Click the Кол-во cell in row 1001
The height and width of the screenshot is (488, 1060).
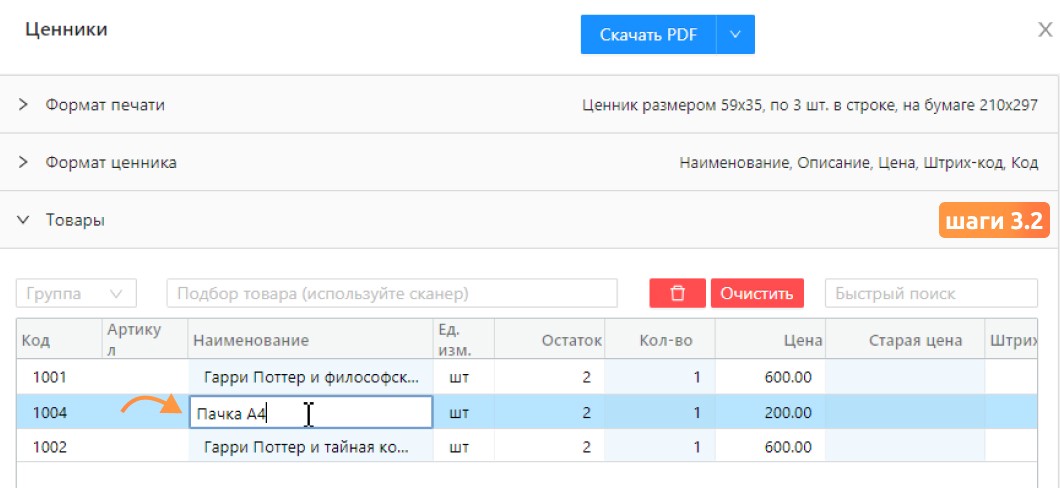tap(660, 377)
